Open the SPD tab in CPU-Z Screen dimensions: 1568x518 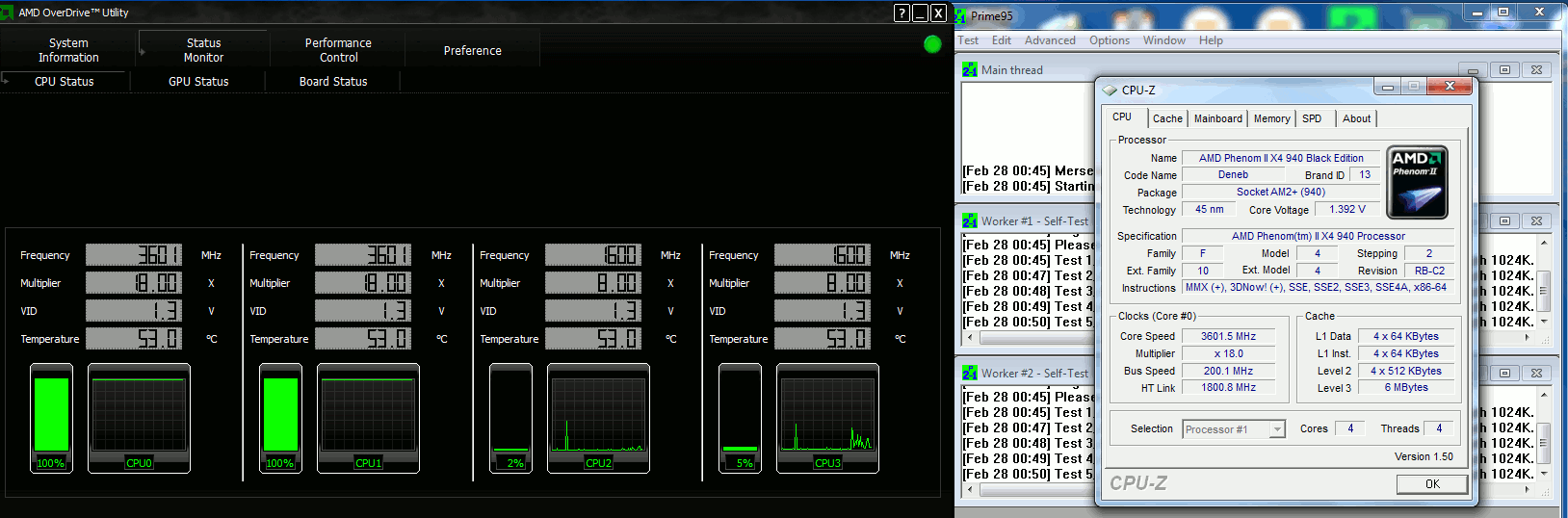[x=1312, y=118]
